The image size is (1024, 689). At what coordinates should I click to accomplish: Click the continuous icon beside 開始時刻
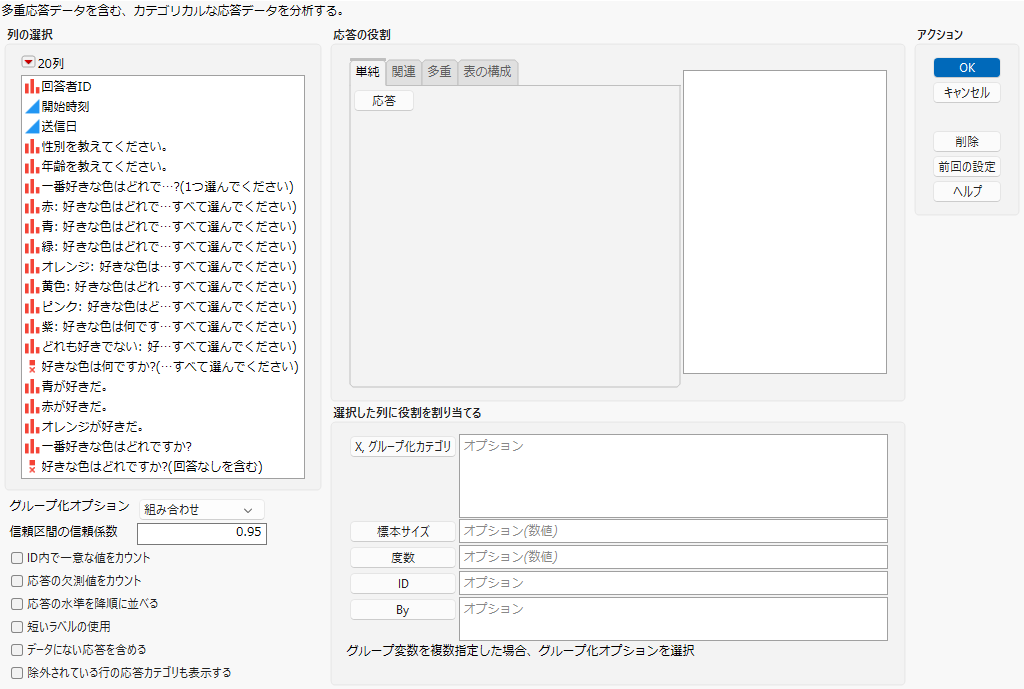coord(31,106)
